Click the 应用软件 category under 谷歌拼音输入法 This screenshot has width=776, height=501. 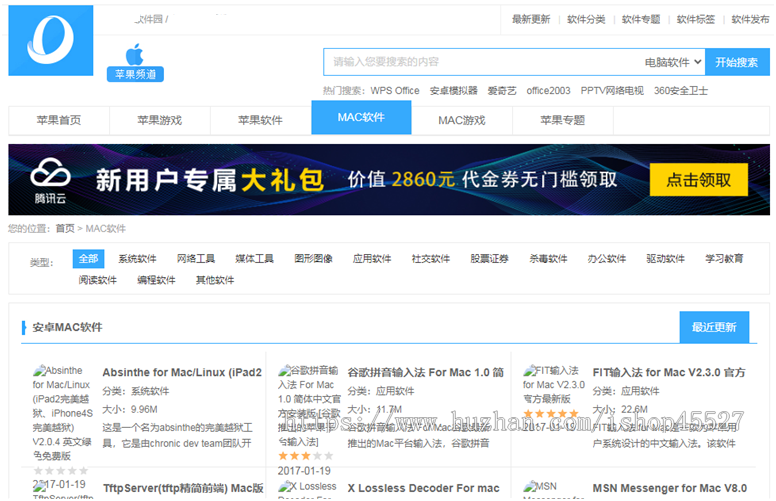pos(395,391)
